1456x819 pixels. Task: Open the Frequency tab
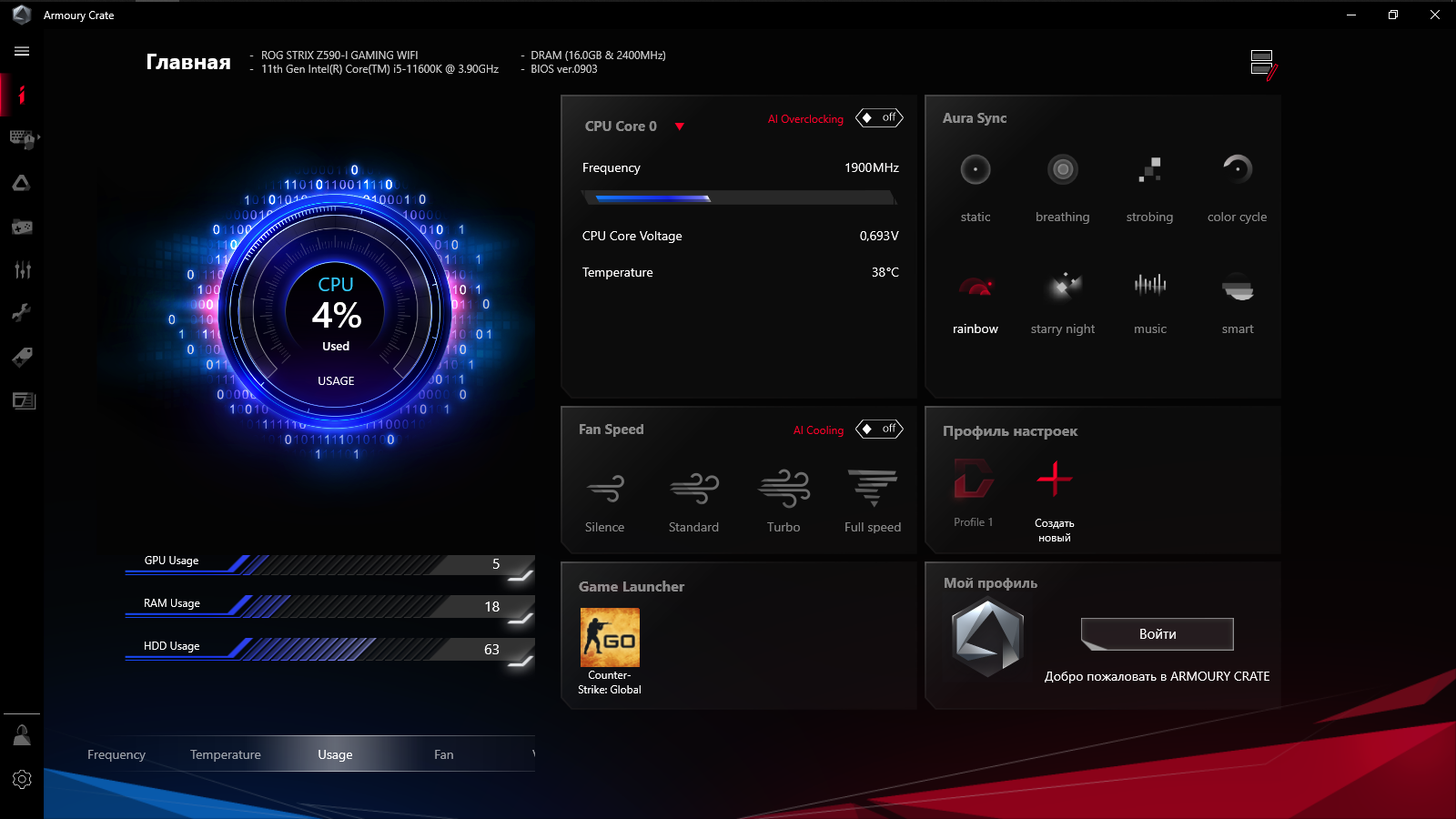[116, 753]
